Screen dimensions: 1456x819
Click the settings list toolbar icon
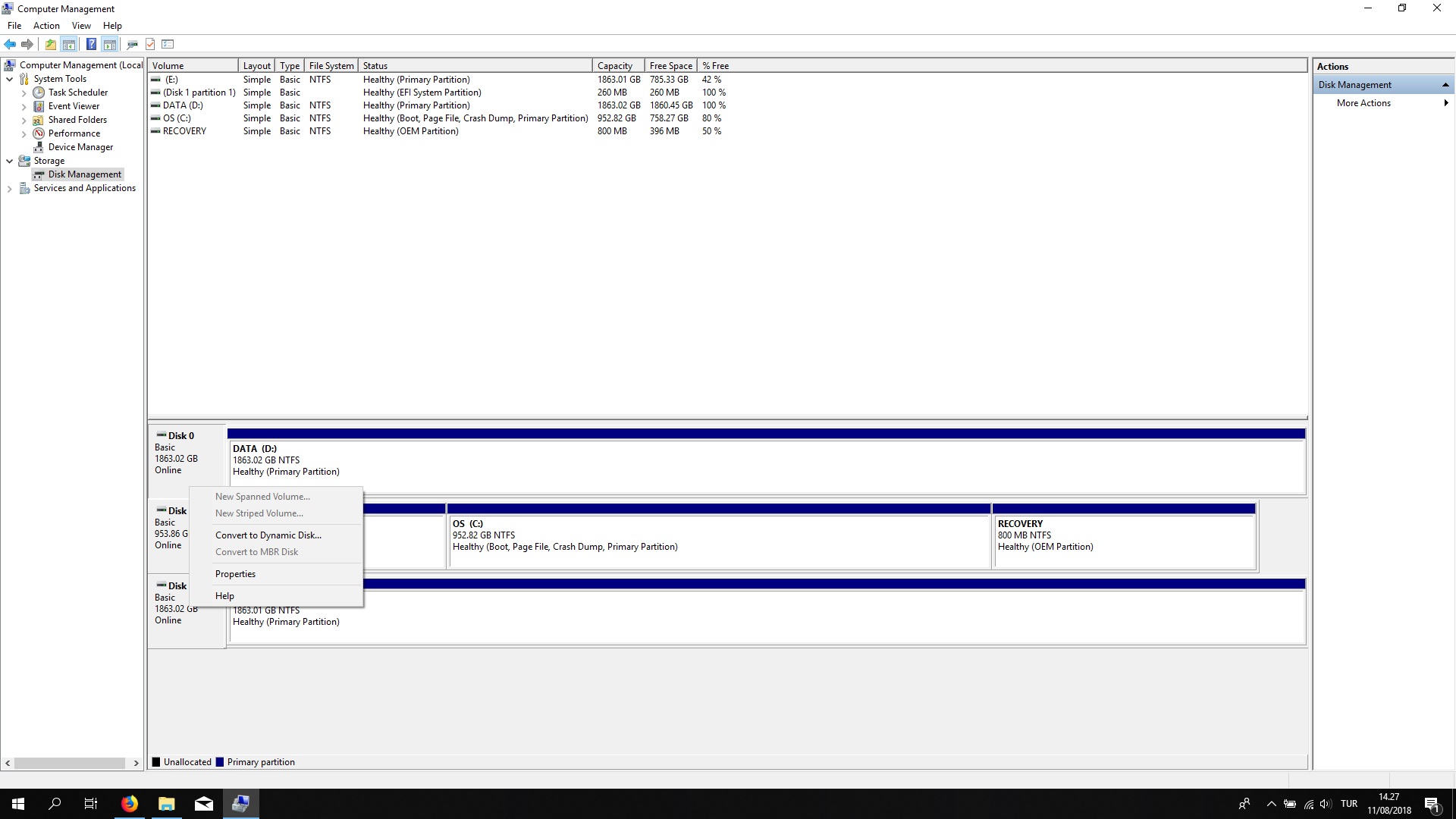(168, 44)
